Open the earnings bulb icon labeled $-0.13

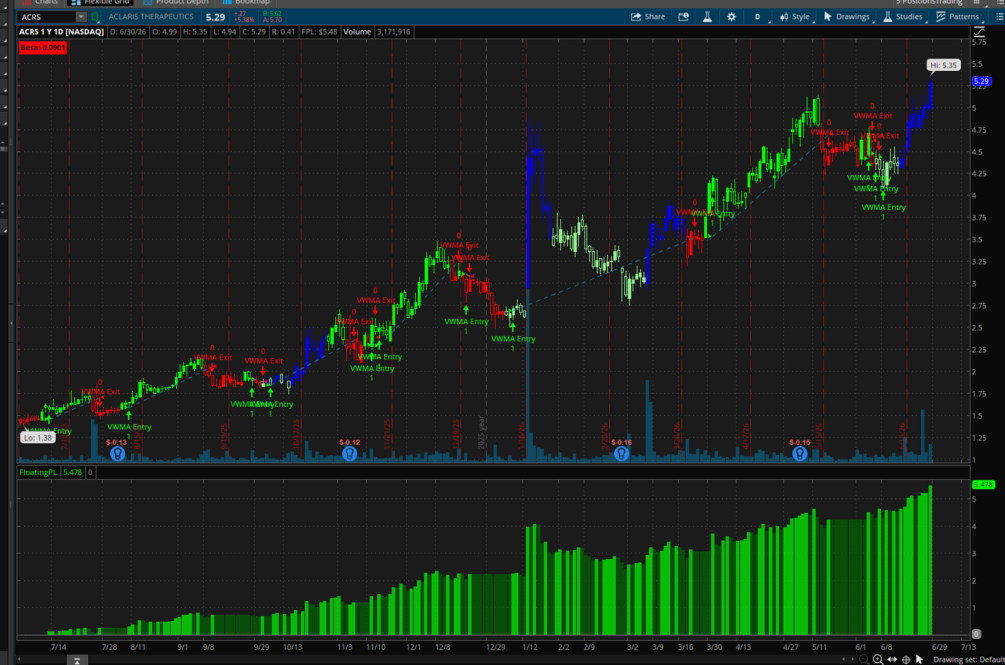coord(117,454)
